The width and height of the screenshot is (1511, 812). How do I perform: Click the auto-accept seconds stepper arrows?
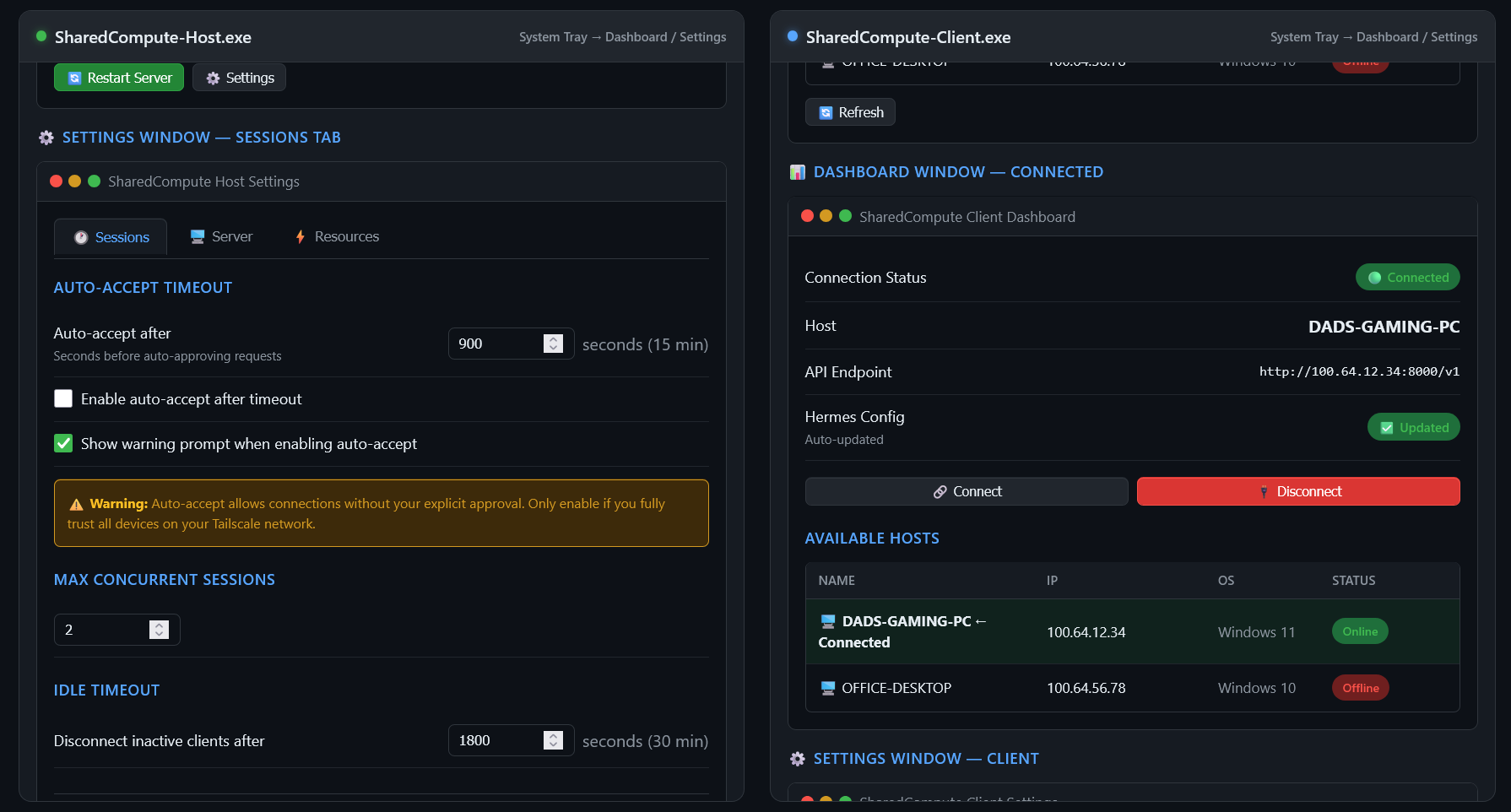click(x=553, y=344)
